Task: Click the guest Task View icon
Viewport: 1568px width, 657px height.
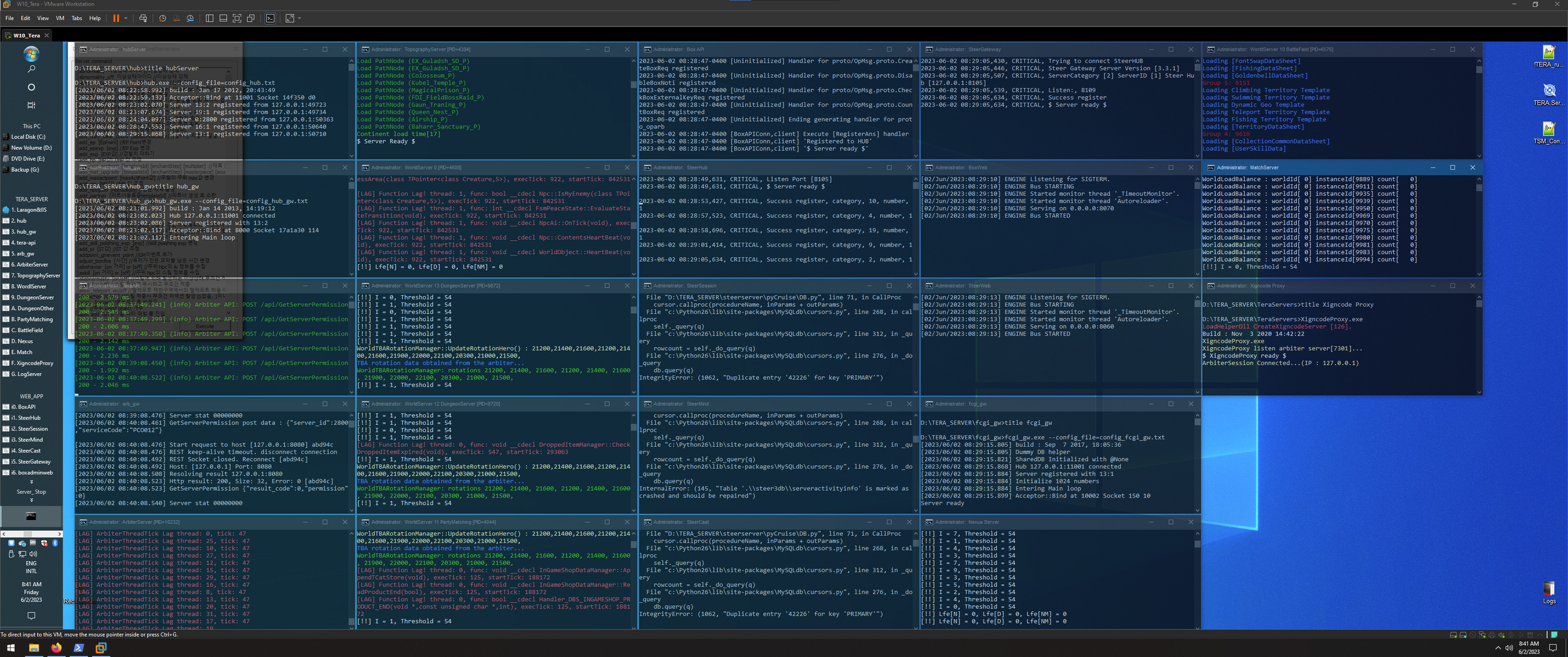Action: click(x=31, y=105)
